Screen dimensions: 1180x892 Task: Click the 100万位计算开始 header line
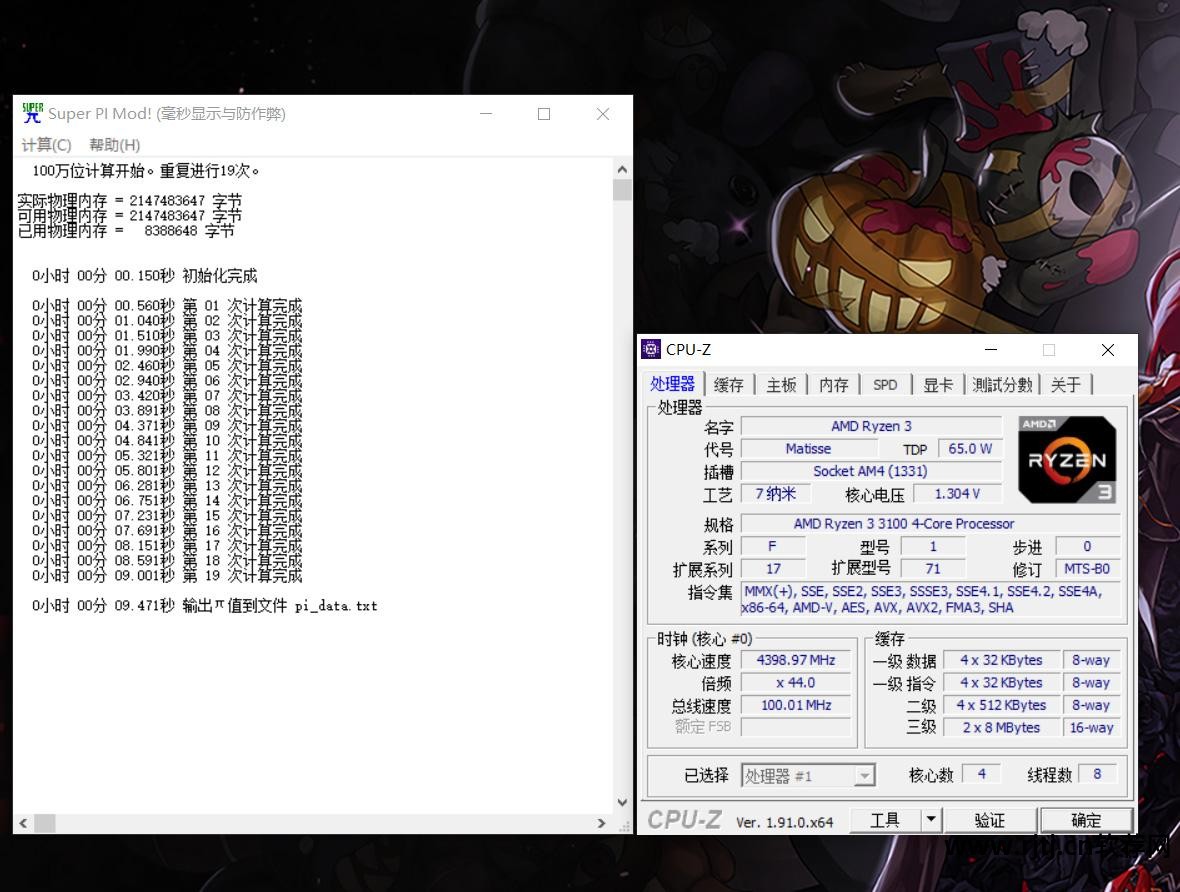(146, 171)
